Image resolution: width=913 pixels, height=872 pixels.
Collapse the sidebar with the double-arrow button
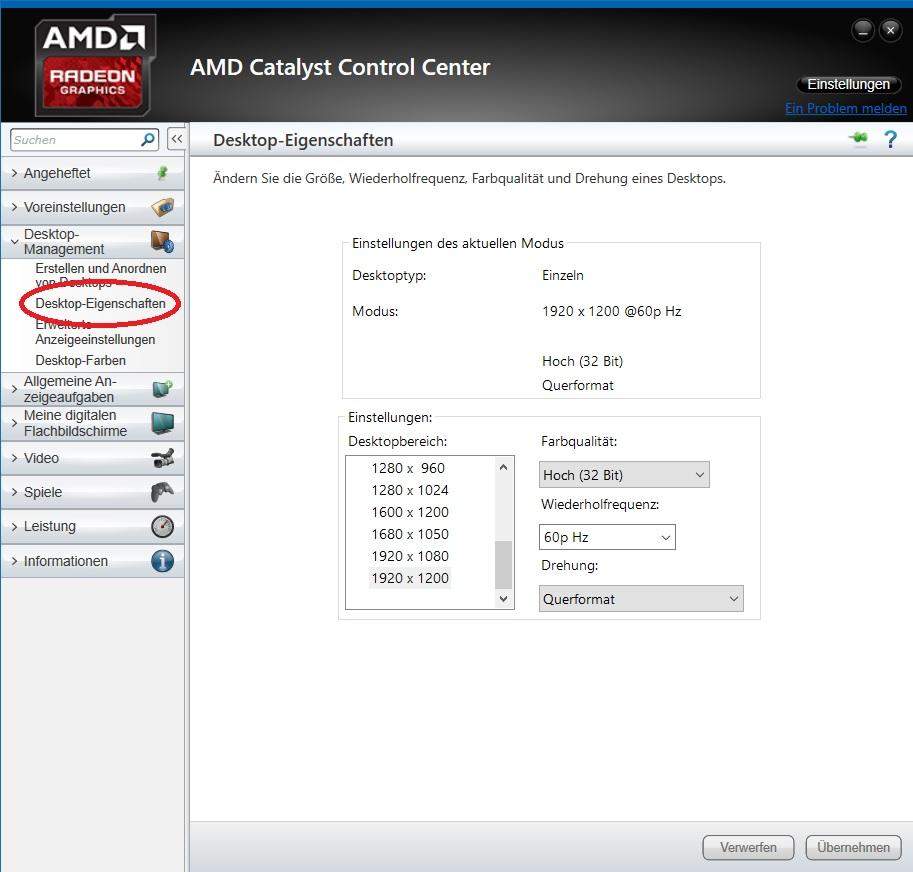[177, 139]
